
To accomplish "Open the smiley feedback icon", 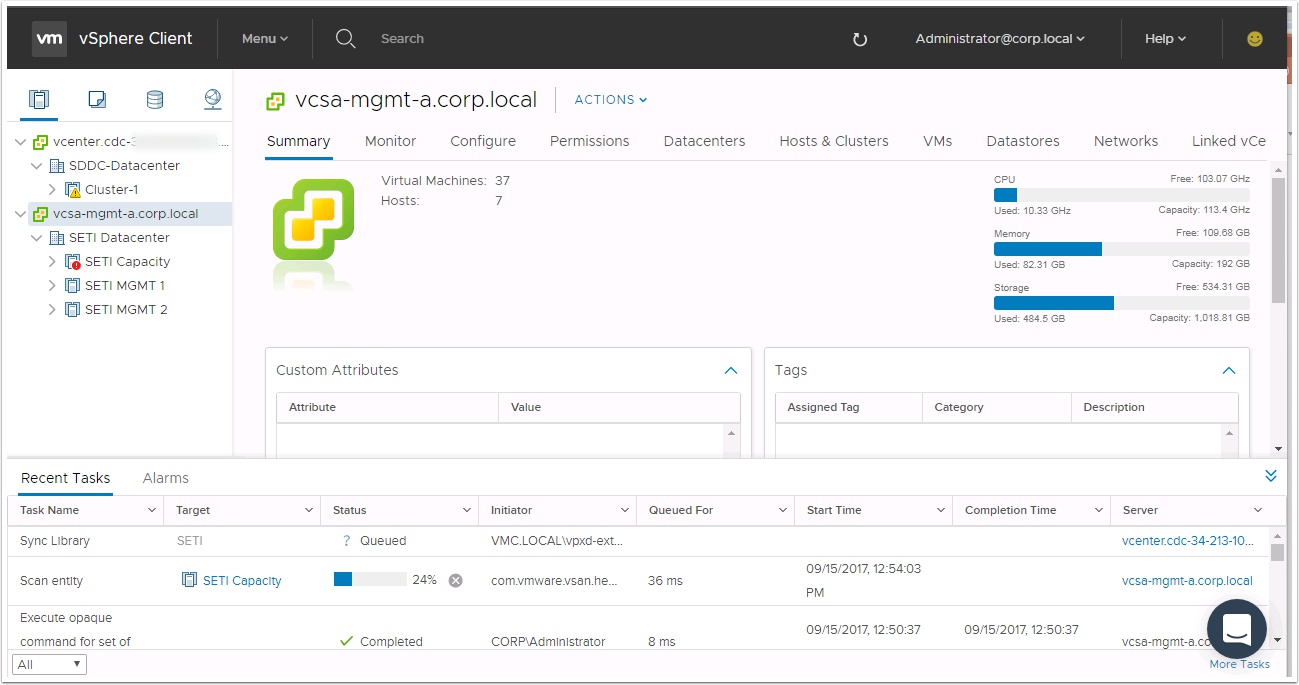I will click(x=1254, y=39).
